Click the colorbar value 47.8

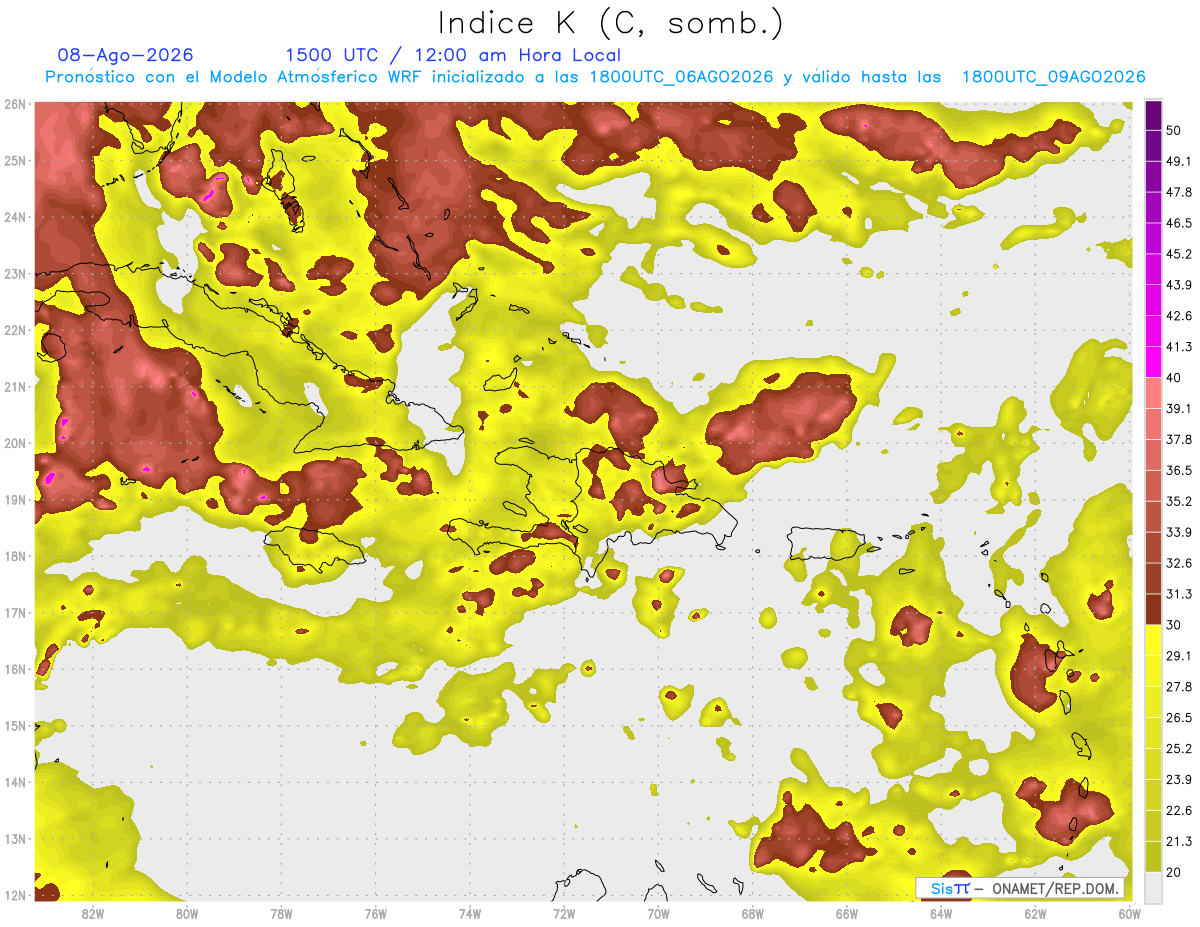pos(1178,192)
